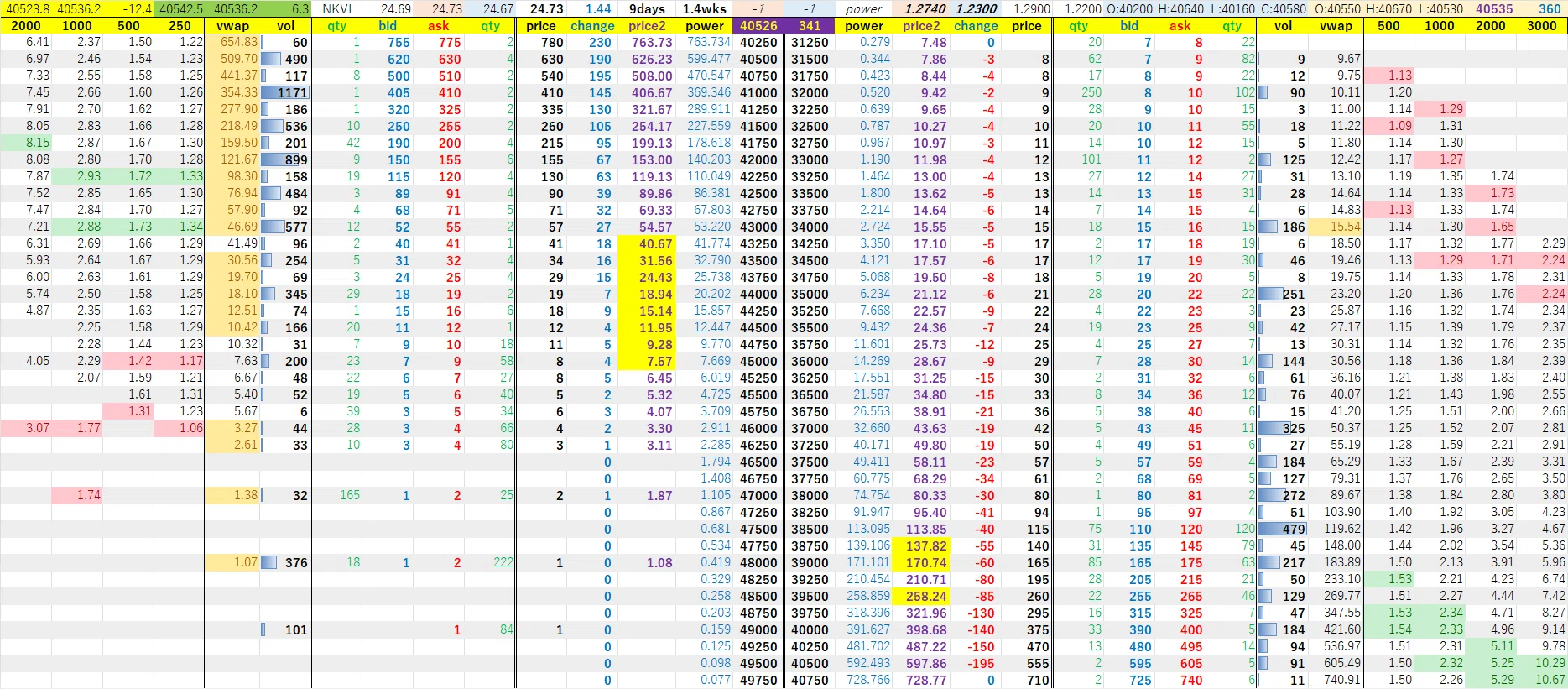Select the strike cell 33000
The image size is (1568, 689).
pos(810,159)
